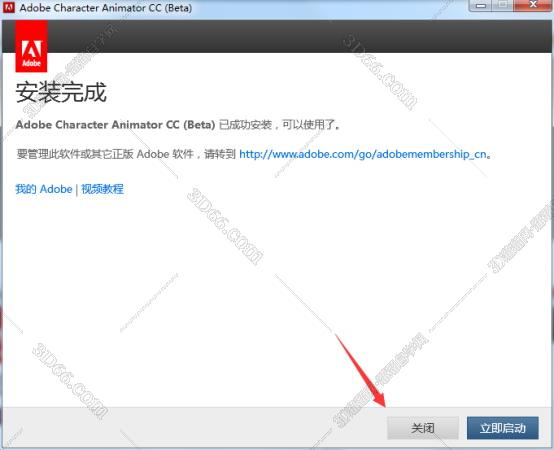Open the adobemembership_cn URL link
This screenshot has width=554, height=450.
click(x=363, y=154)
